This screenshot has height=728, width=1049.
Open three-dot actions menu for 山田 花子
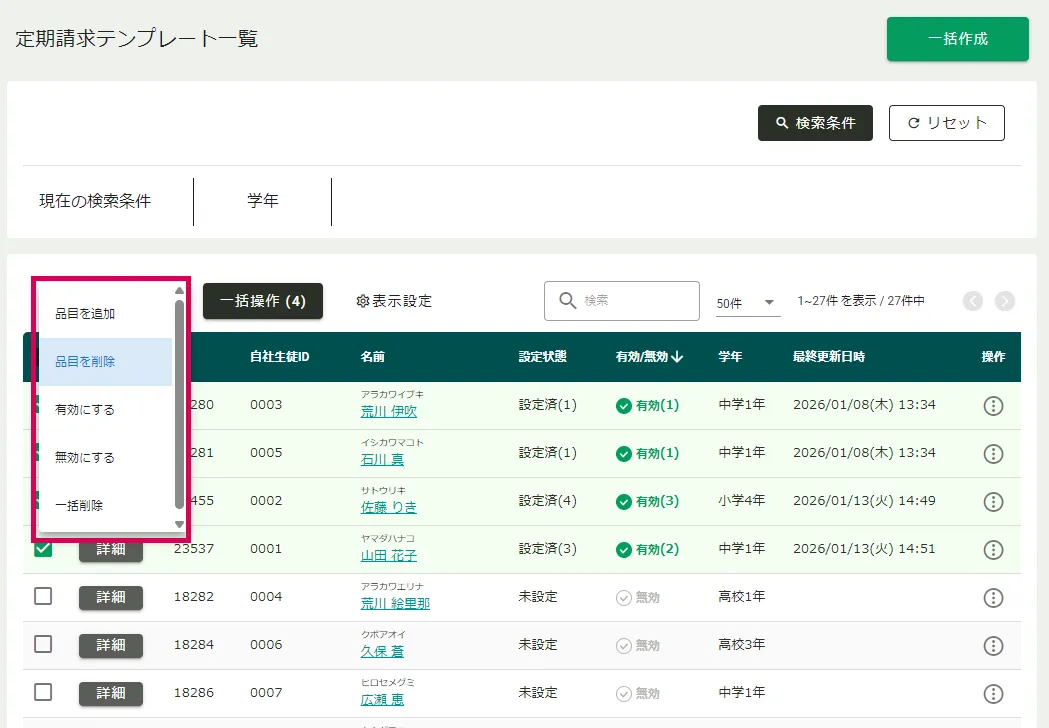coord(993,550)
